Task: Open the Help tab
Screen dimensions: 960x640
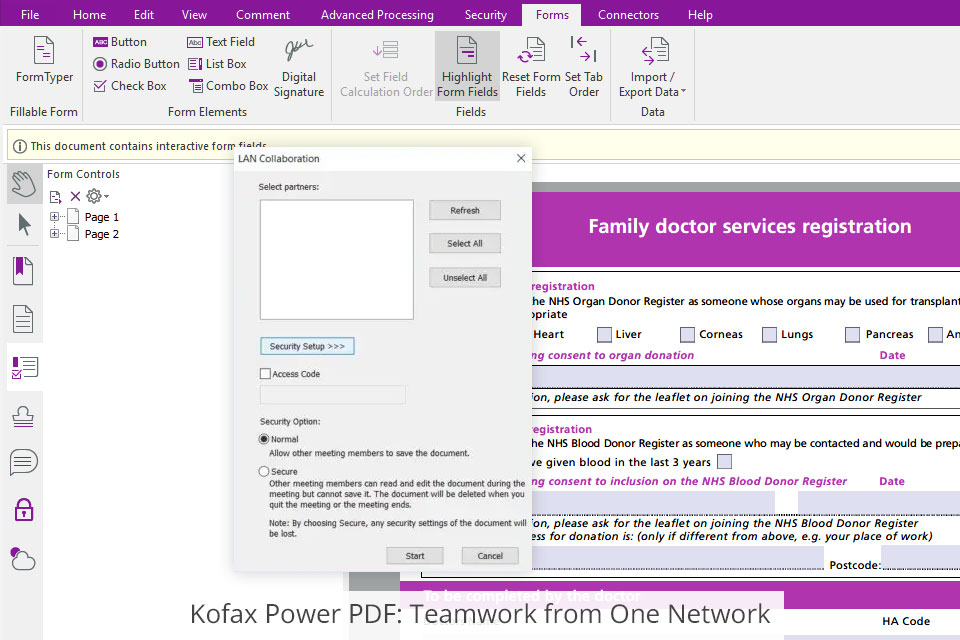Action: click(700, 15)
